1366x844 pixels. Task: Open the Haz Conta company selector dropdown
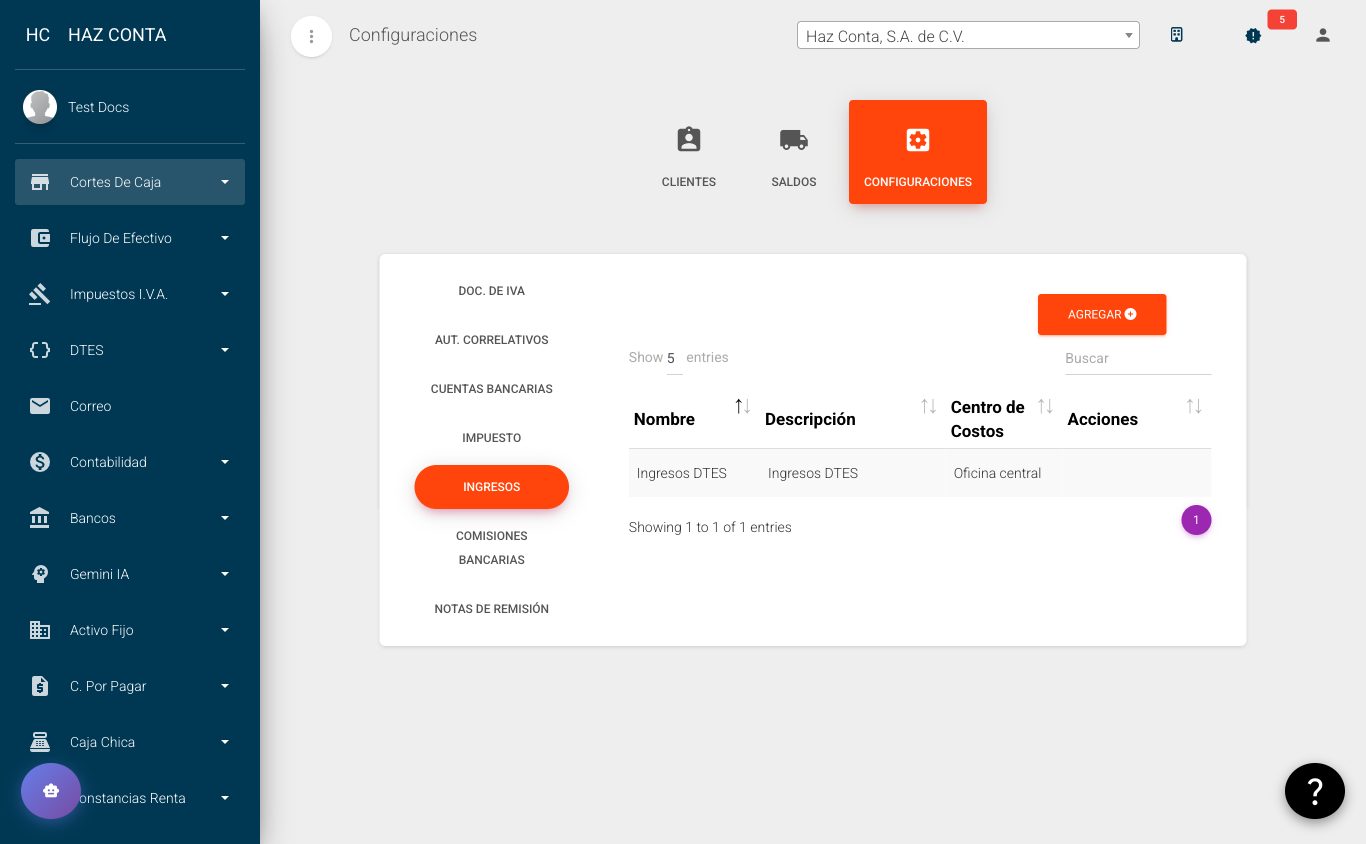967,34
